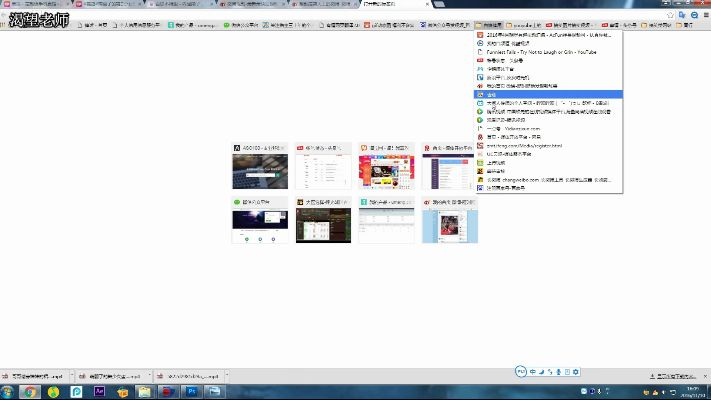711x400 pixels.
Task: Close the currently active browser tab
Action: [427, 4]
